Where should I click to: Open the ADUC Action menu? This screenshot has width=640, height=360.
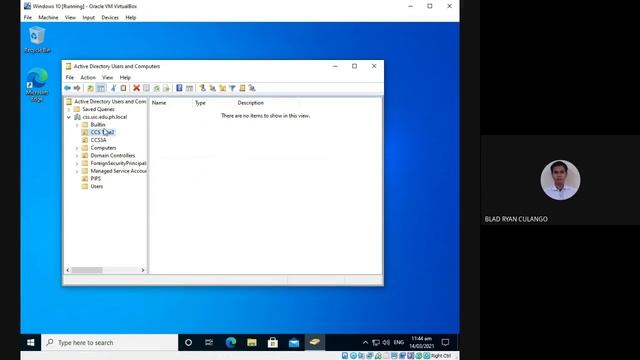tap(88, 78)
